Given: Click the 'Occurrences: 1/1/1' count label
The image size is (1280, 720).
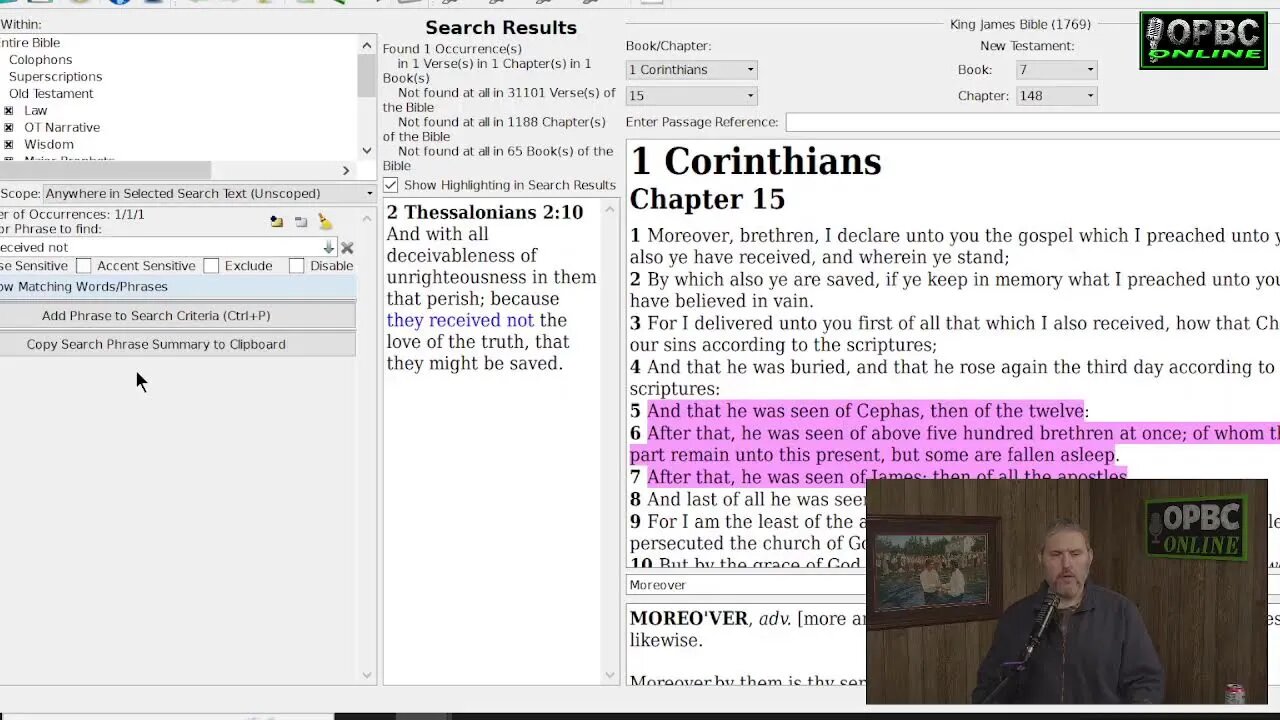Looking at the screenshot, I should point(72,214).
